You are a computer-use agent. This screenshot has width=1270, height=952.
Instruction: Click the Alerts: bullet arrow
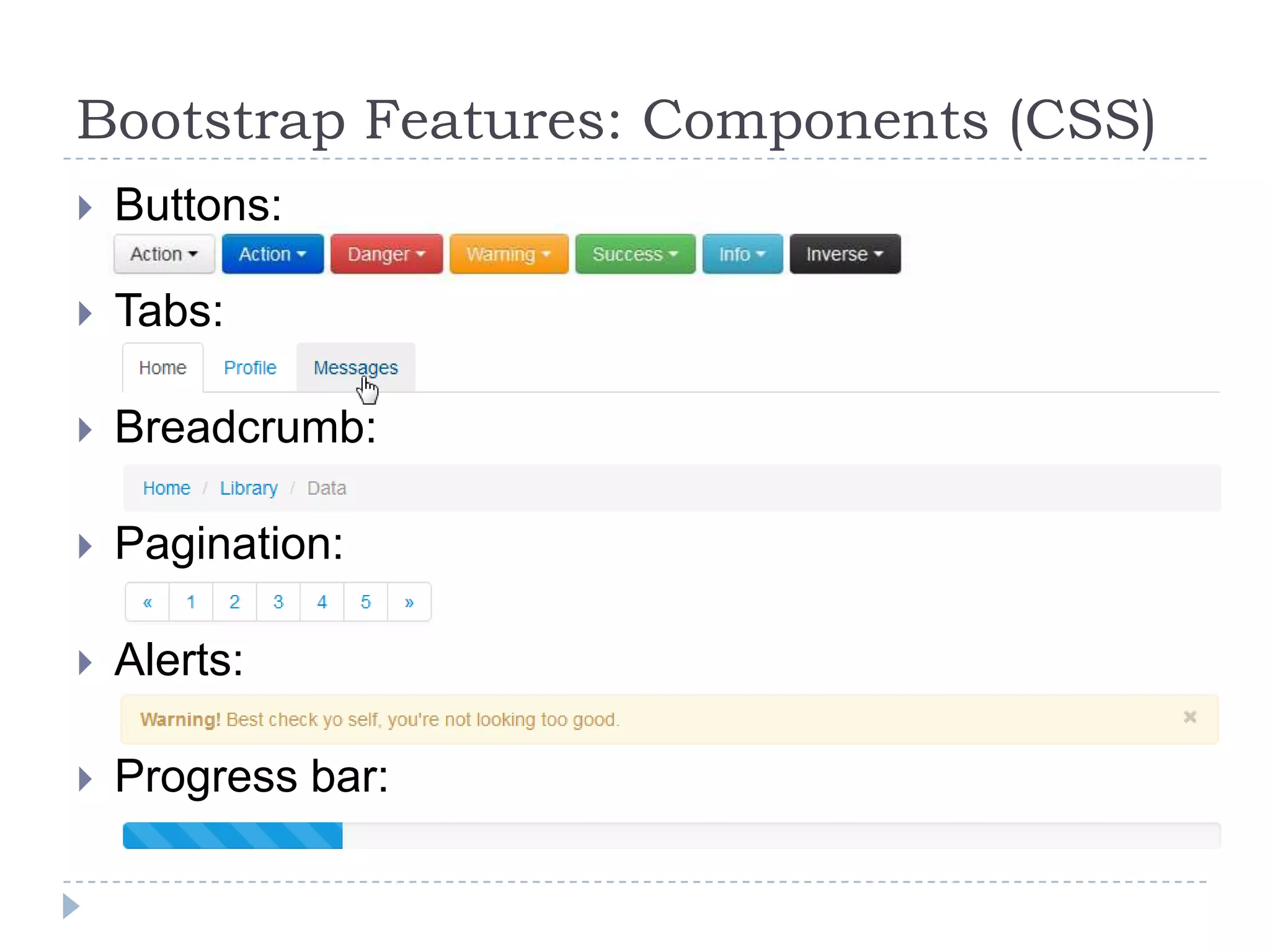(86, 663)
